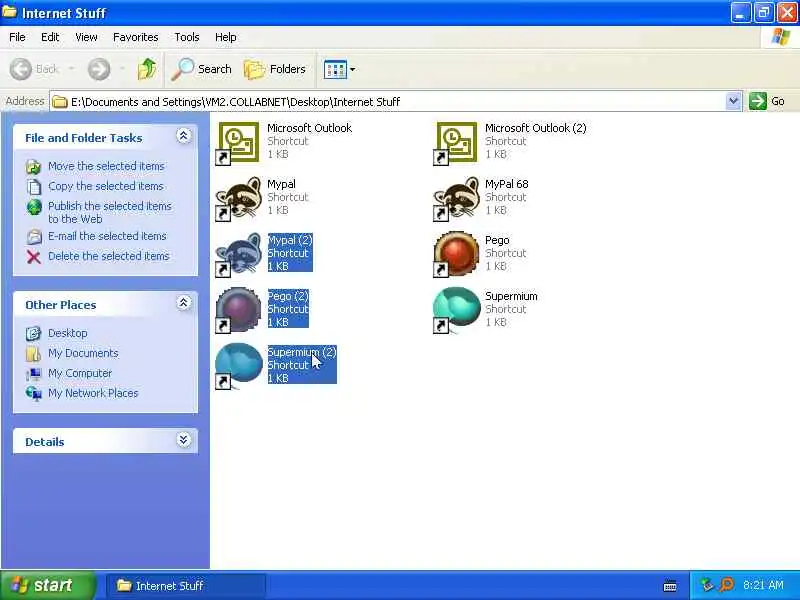Click Copy the selected items
The width and height of the screenshot is (800, 600).
click(x=106, y=186)
